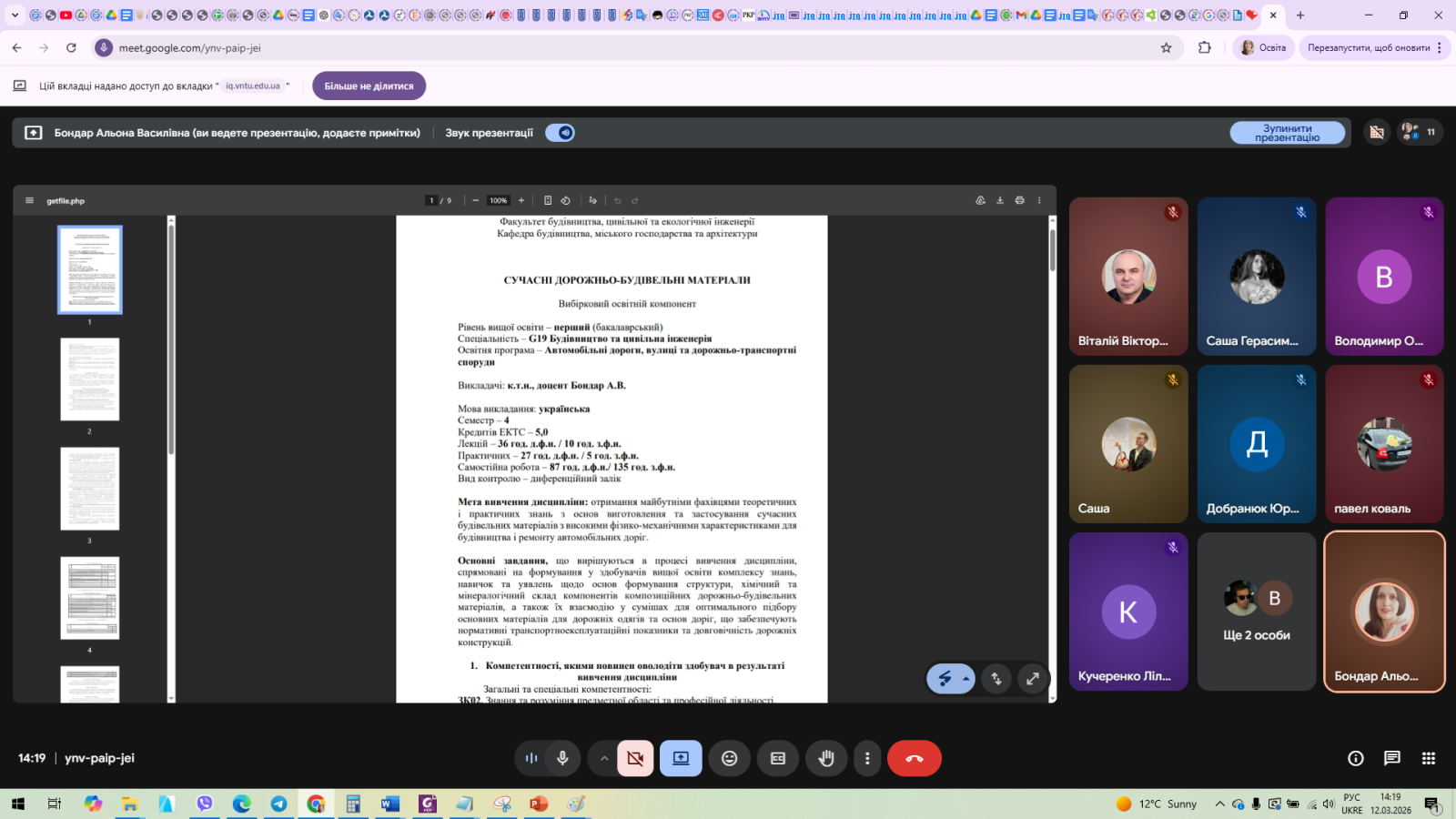Viewport: 1456px width, 819px height.
Task: Click the PDF rotate page icon
Action: [x=565, y=200]
